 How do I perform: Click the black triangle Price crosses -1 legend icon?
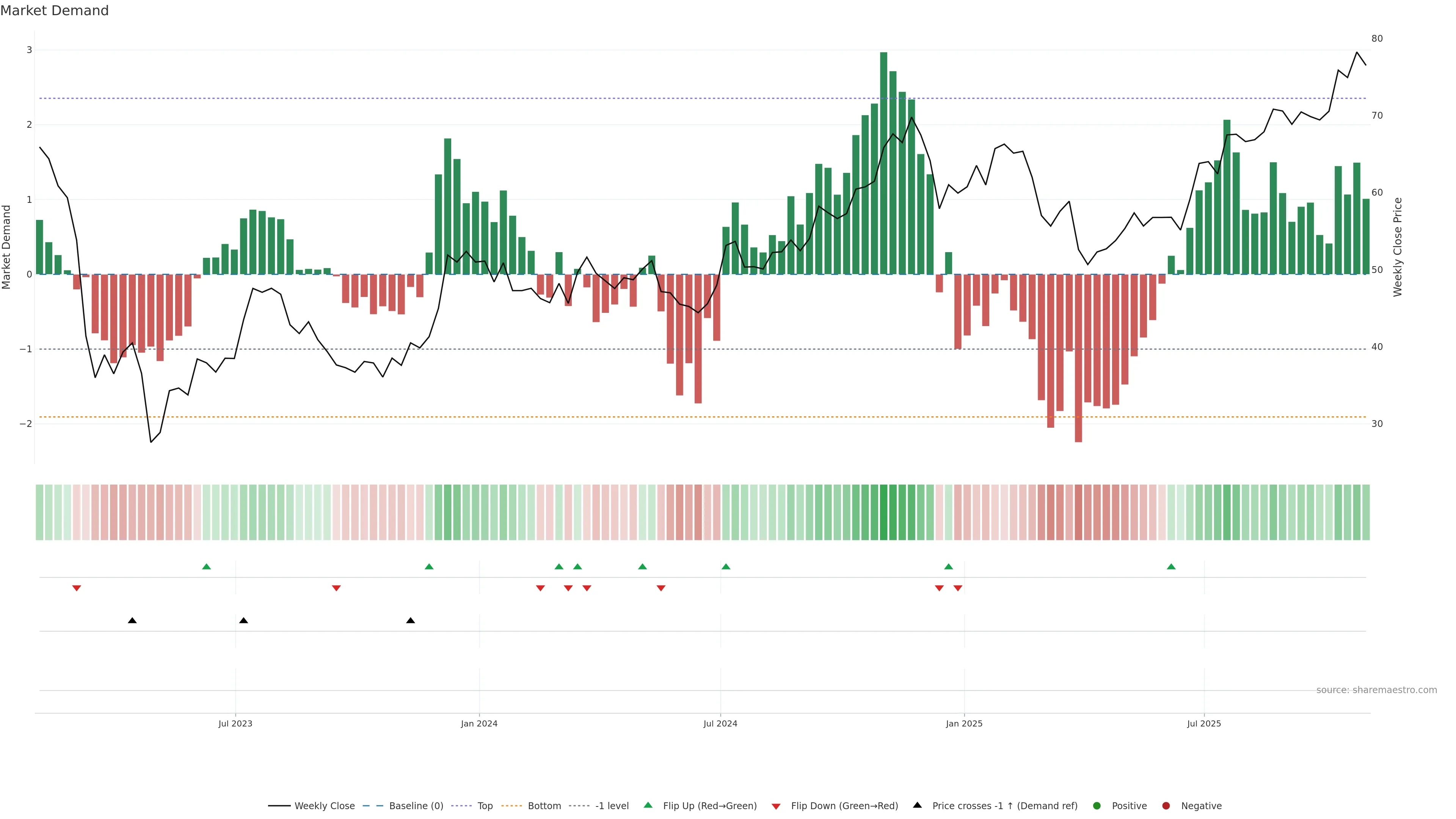[x=917, y=805]
